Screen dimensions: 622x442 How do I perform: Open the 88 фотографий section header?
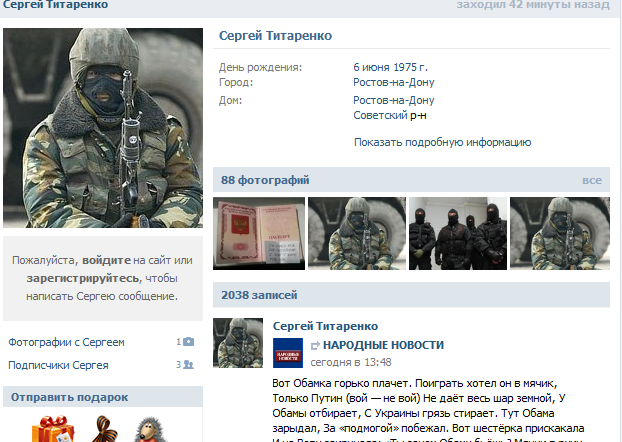(x=266, y=180)
